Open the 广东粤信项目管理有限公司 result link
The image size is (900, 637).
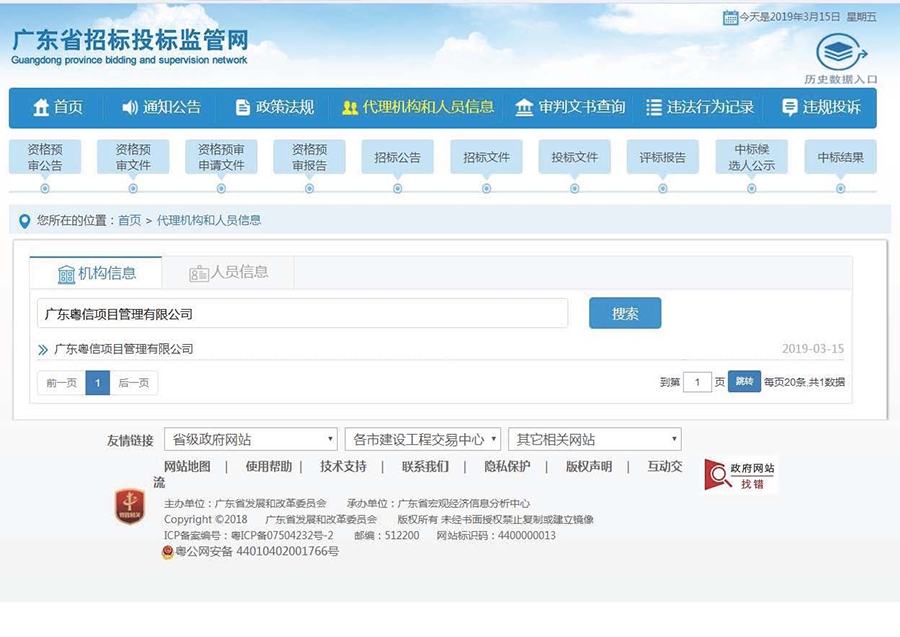pos(123,349)
